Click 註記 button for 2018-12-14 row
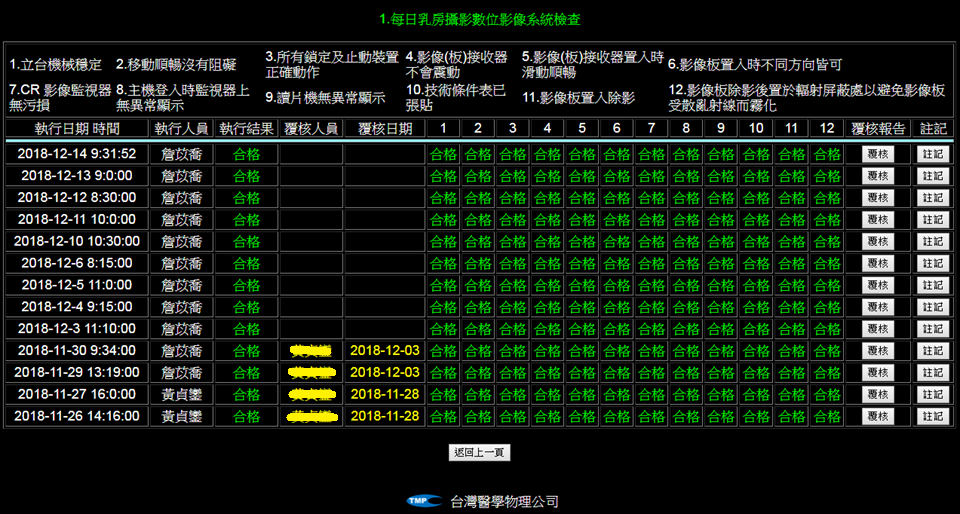Viewport: 960px width, 514px height. pos(931,154)
